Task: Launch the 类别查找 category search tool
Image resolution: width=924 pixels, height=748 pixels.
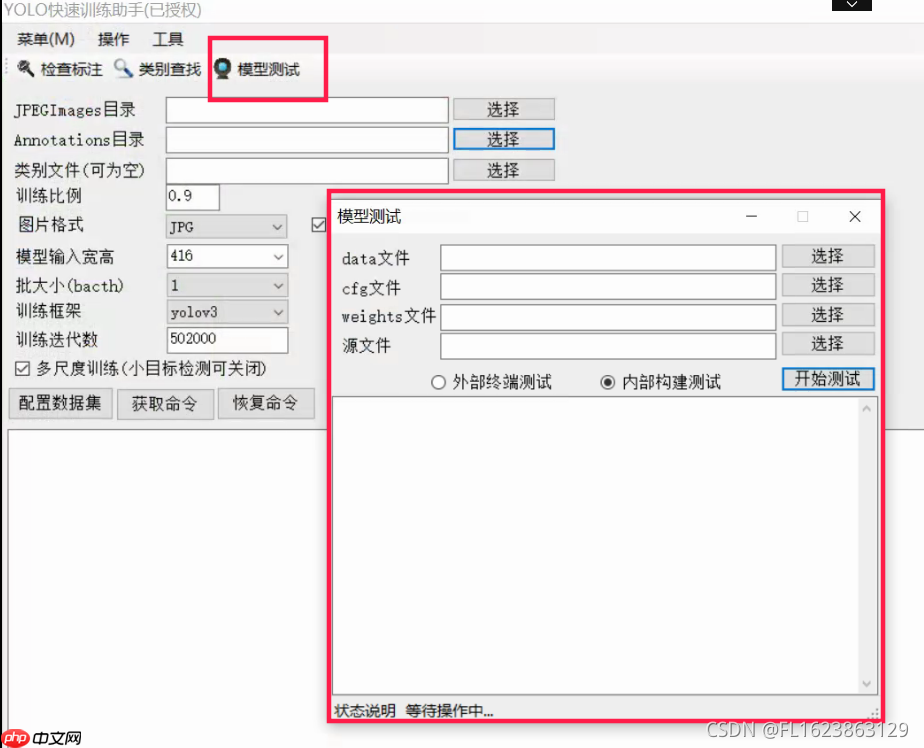Action: coord(156,69)
